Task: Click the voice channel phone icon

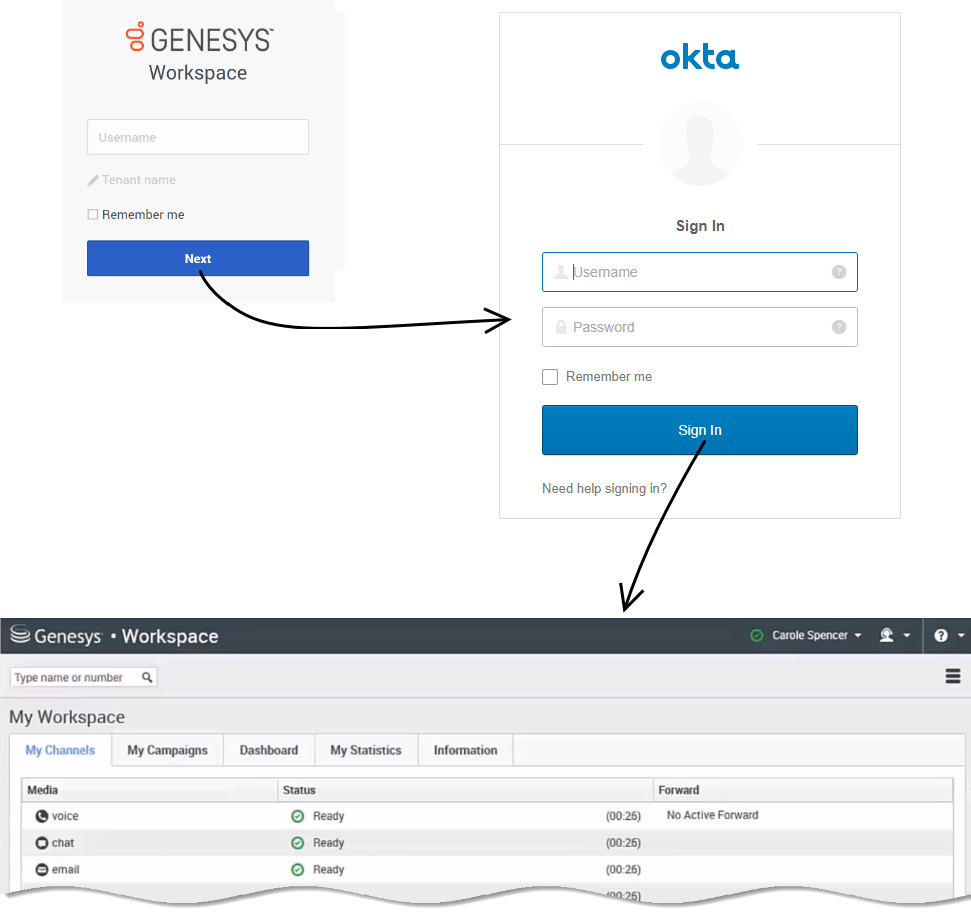Action: tap(42, 816)
